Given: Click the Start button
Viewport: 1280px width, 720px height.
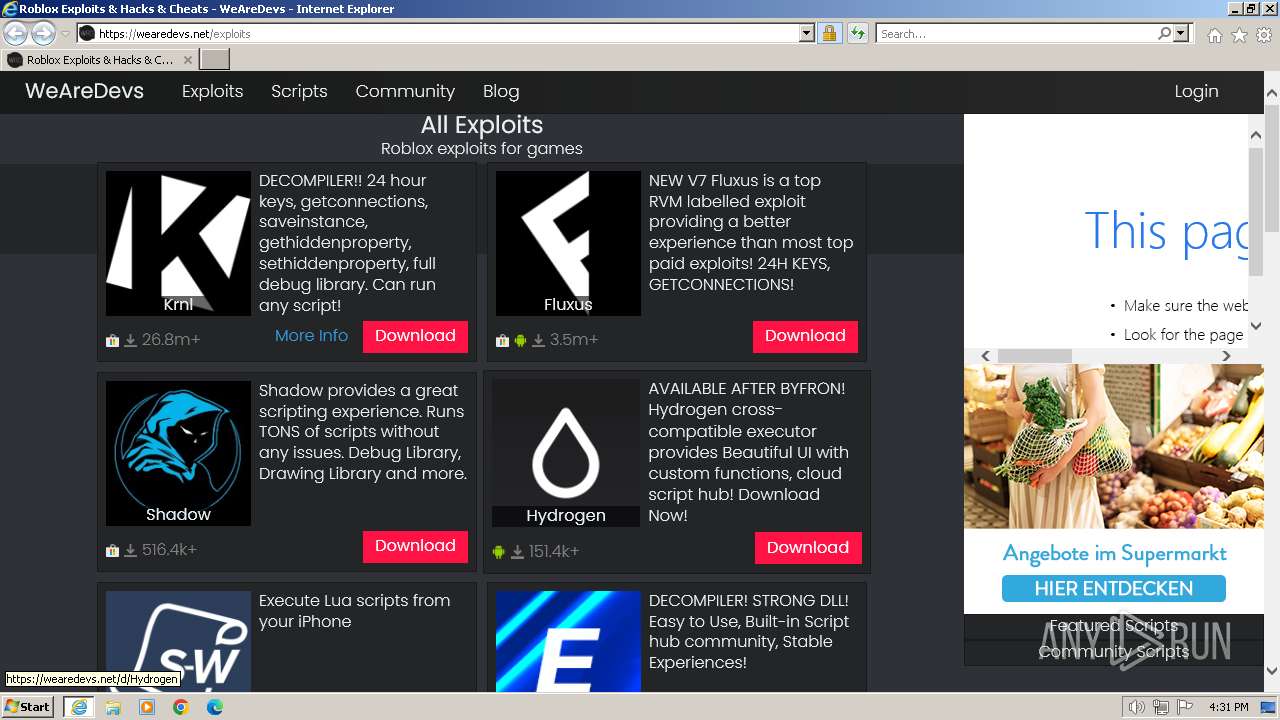Looking at the screenshot, I should [x=27, y=707].
